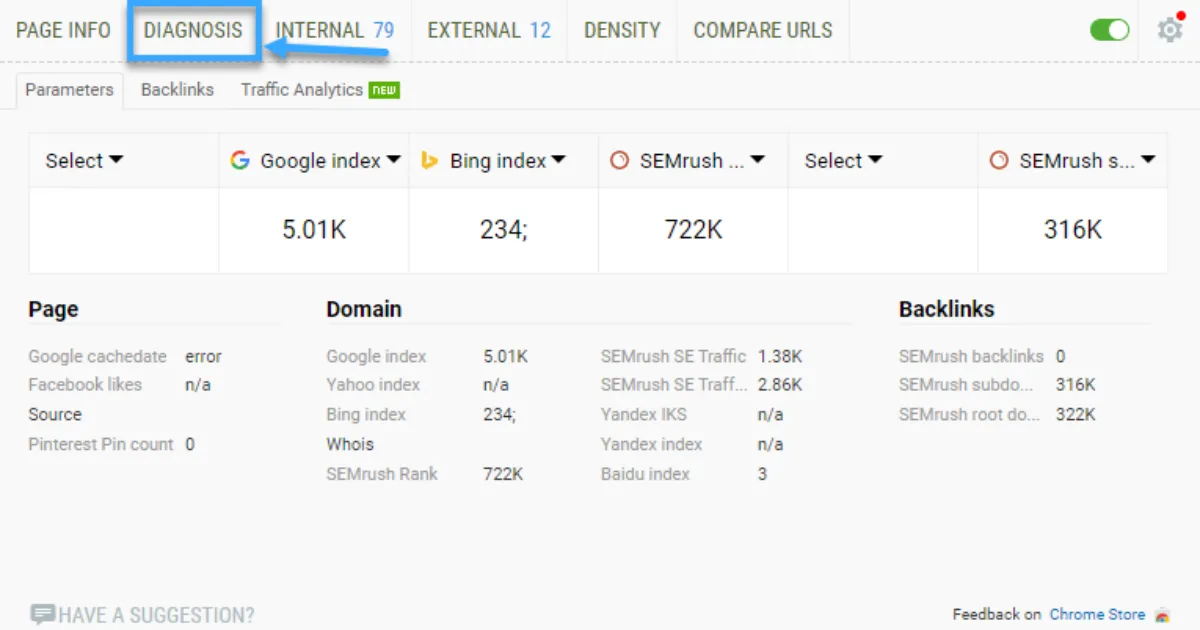Click the truncated SEMrush SE Traff... label

pos(673,384)
